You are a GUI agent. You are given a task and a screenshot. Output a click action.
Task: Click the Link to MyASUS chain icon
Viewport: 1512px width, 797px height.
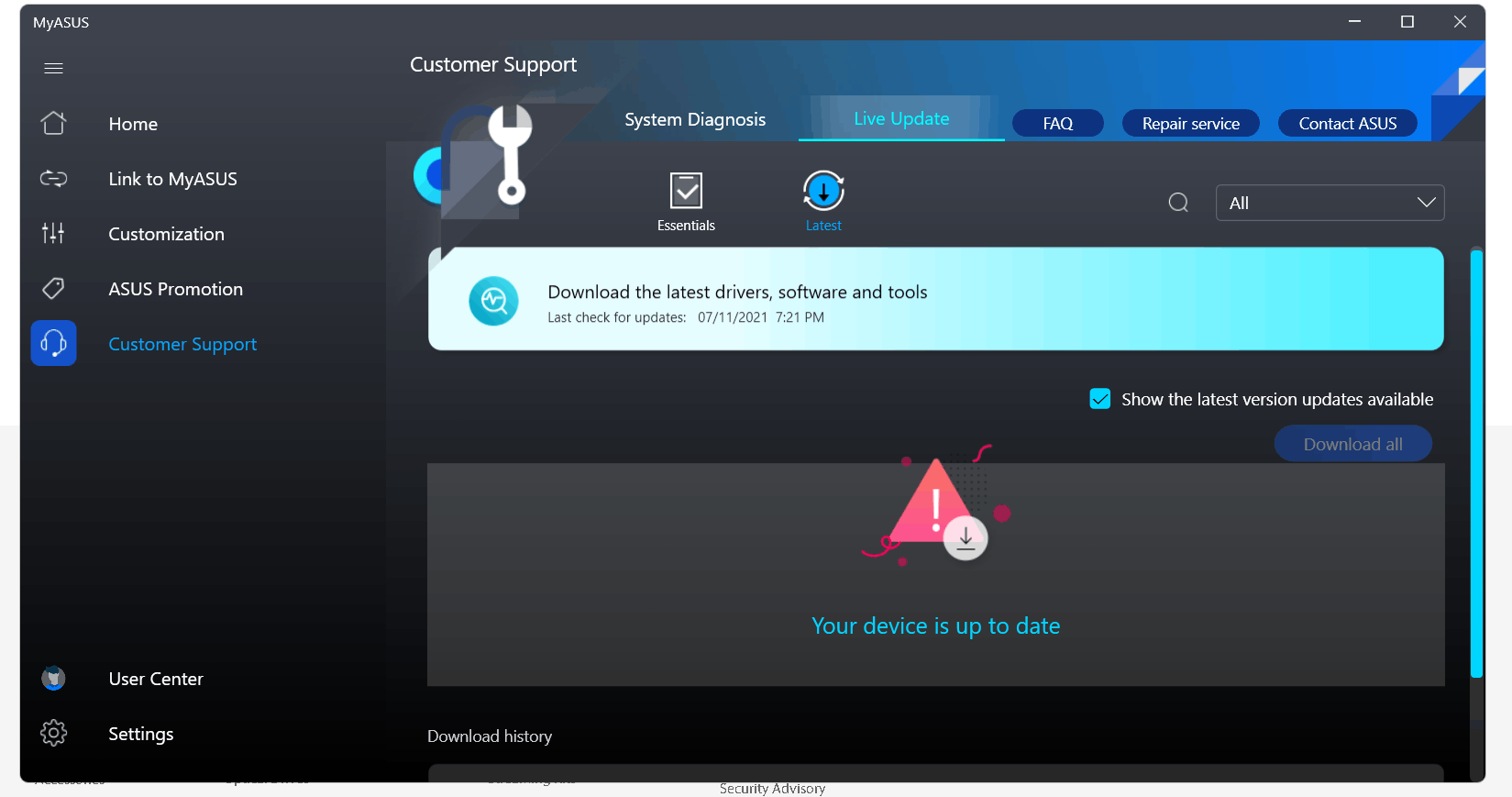pos(53,178)
